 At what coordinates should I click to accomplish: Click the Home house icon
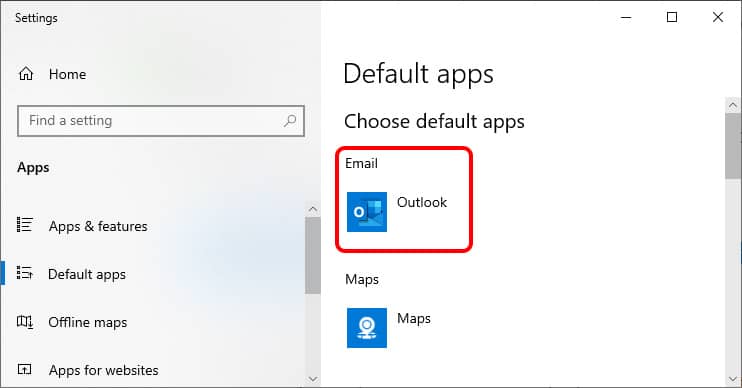point(26,74)
